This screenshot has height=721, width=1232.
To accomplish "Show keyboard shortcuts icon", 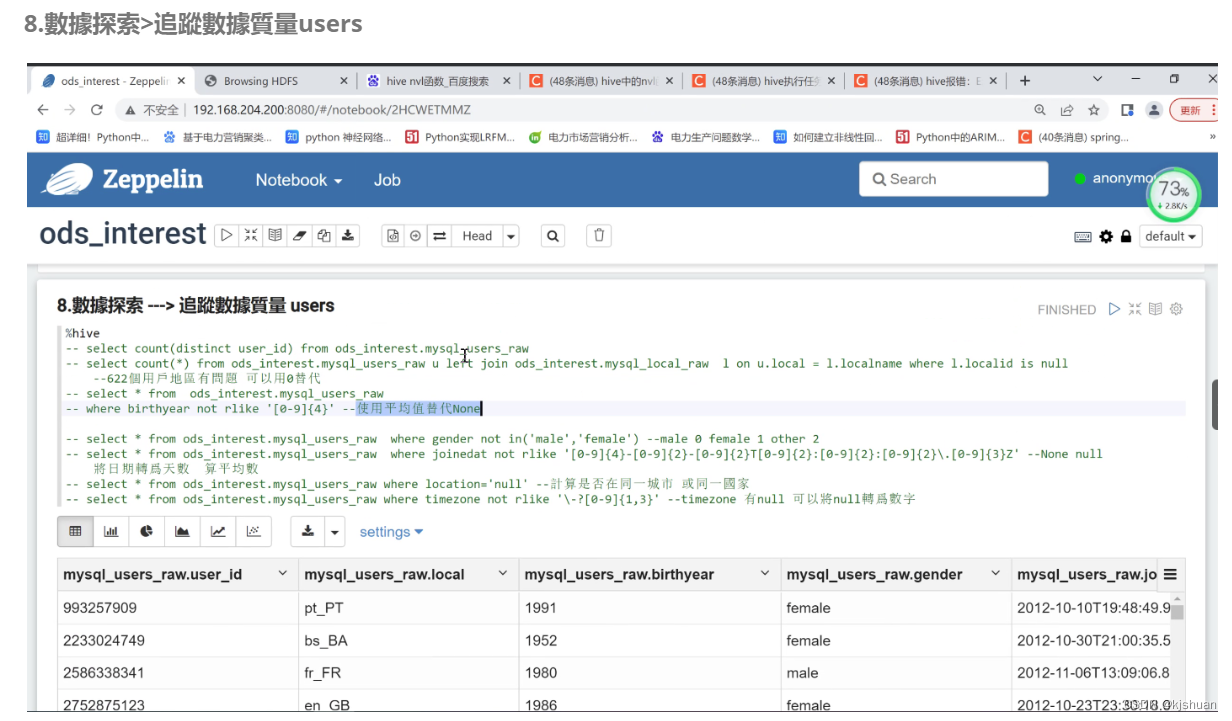I will (1083, 237).
